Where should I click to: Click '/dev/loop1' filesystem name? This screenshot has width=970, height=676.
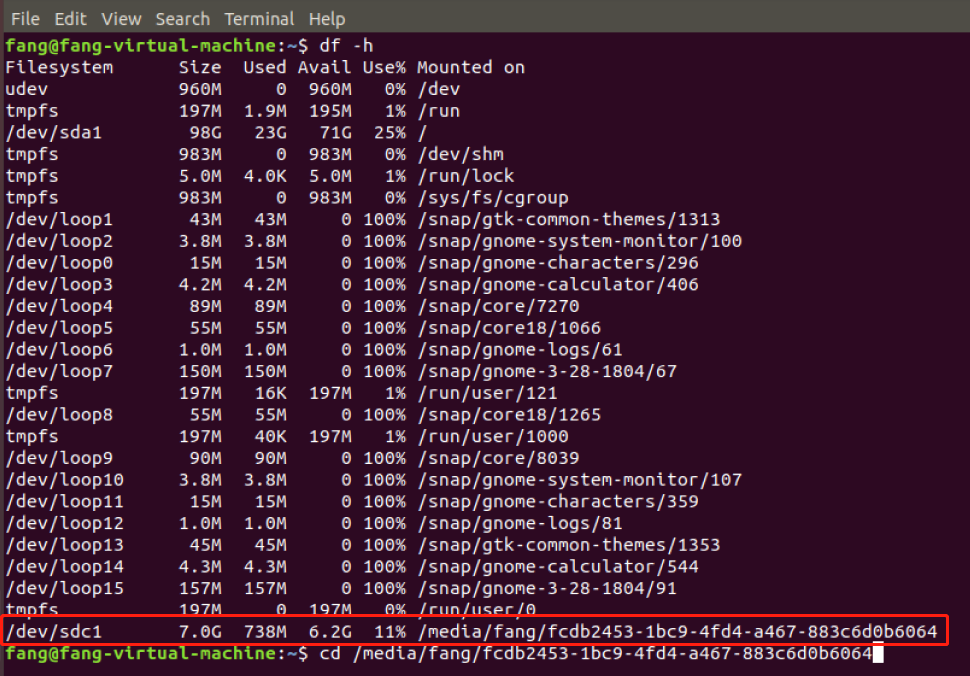[59, 219]
